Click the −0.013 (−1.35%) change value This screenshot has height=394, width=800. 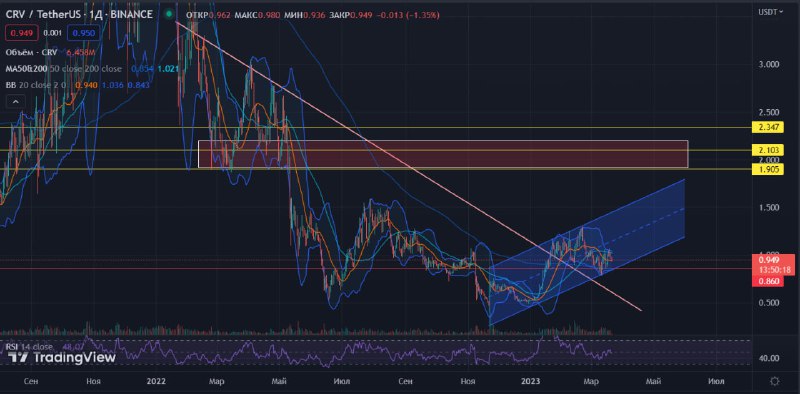408,15
